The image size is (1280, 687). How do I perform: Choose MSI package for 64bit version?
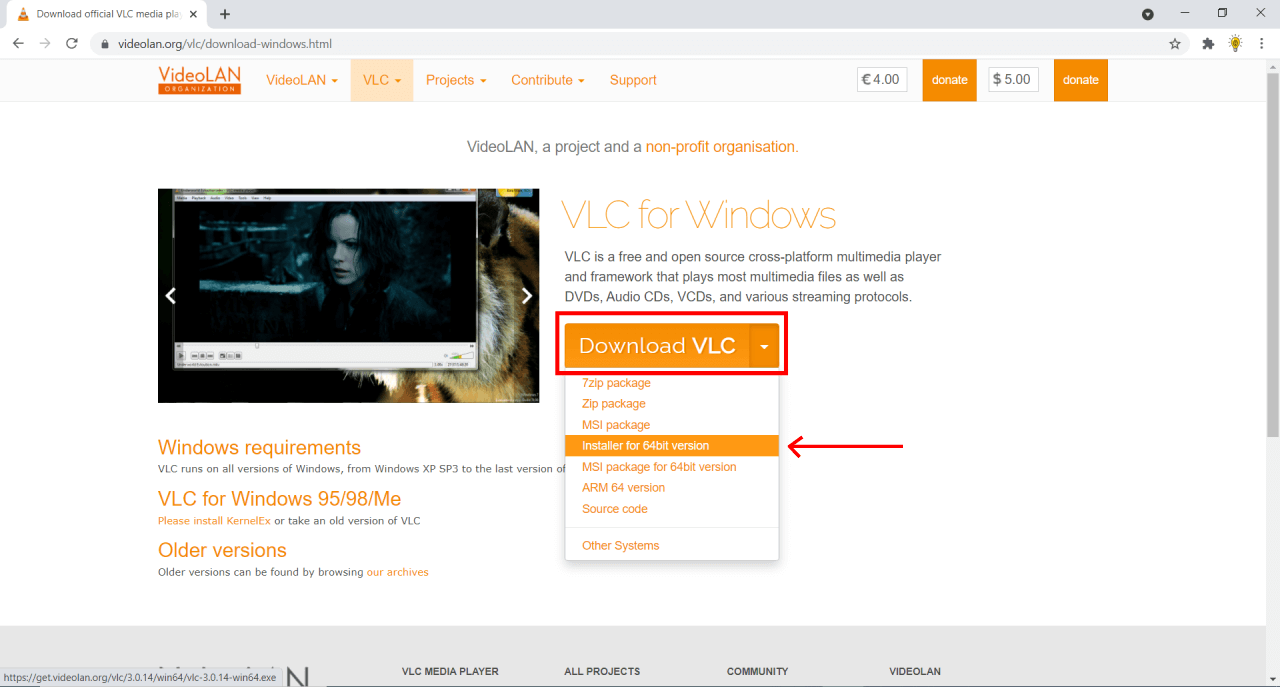659,467
